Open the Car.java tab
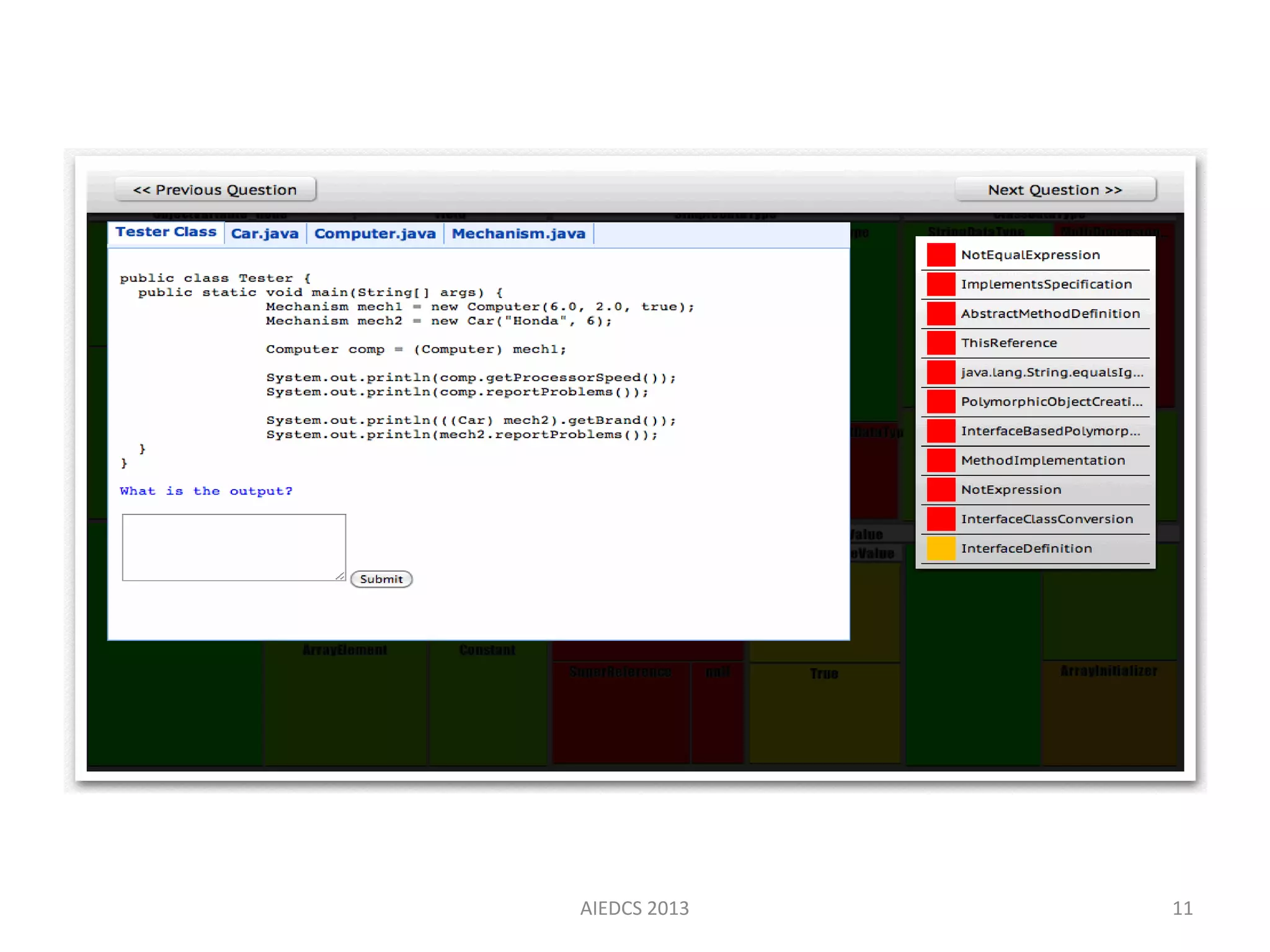 coord(265,234)
